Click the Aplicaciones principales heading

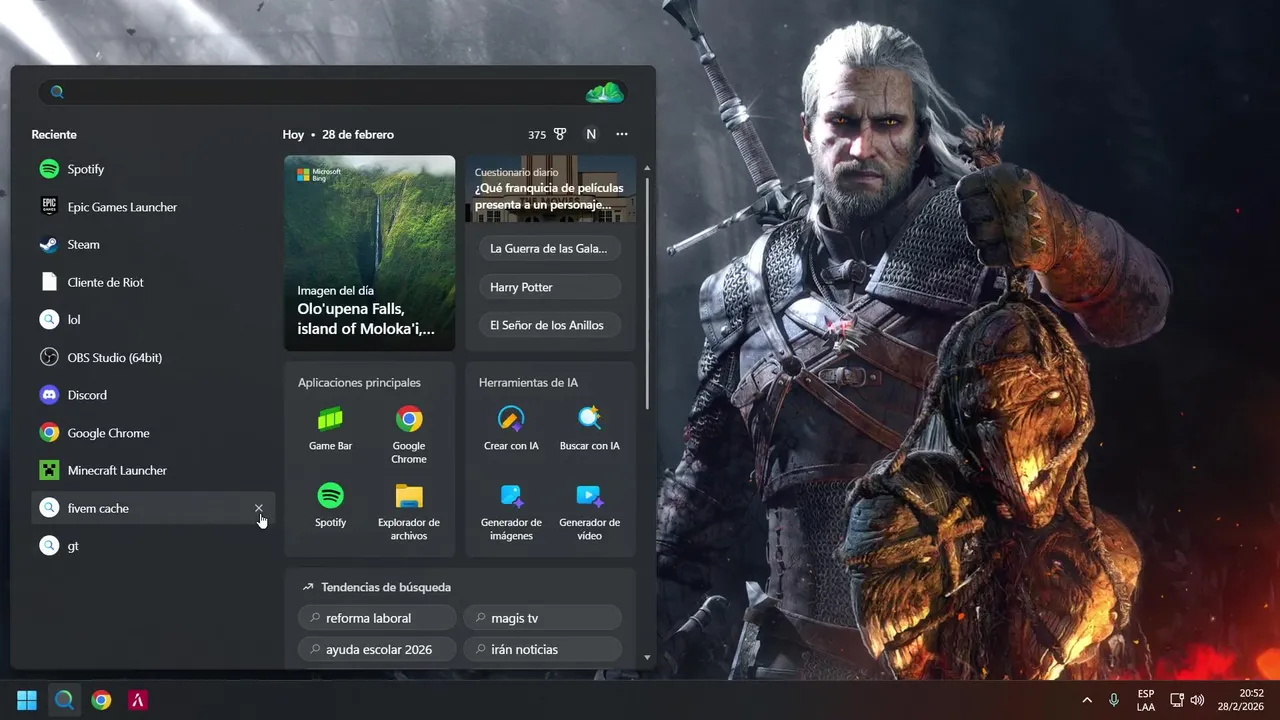(359, 383)
